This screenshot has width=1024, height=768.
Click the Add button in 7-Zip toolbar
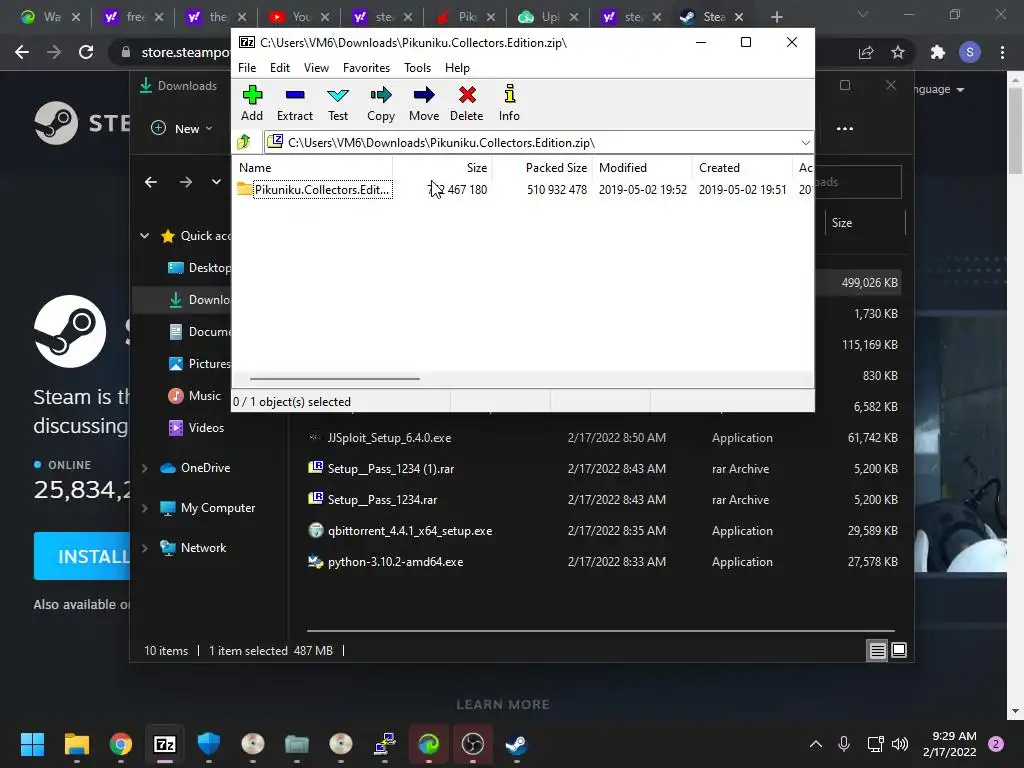click(x=251, y=103)
